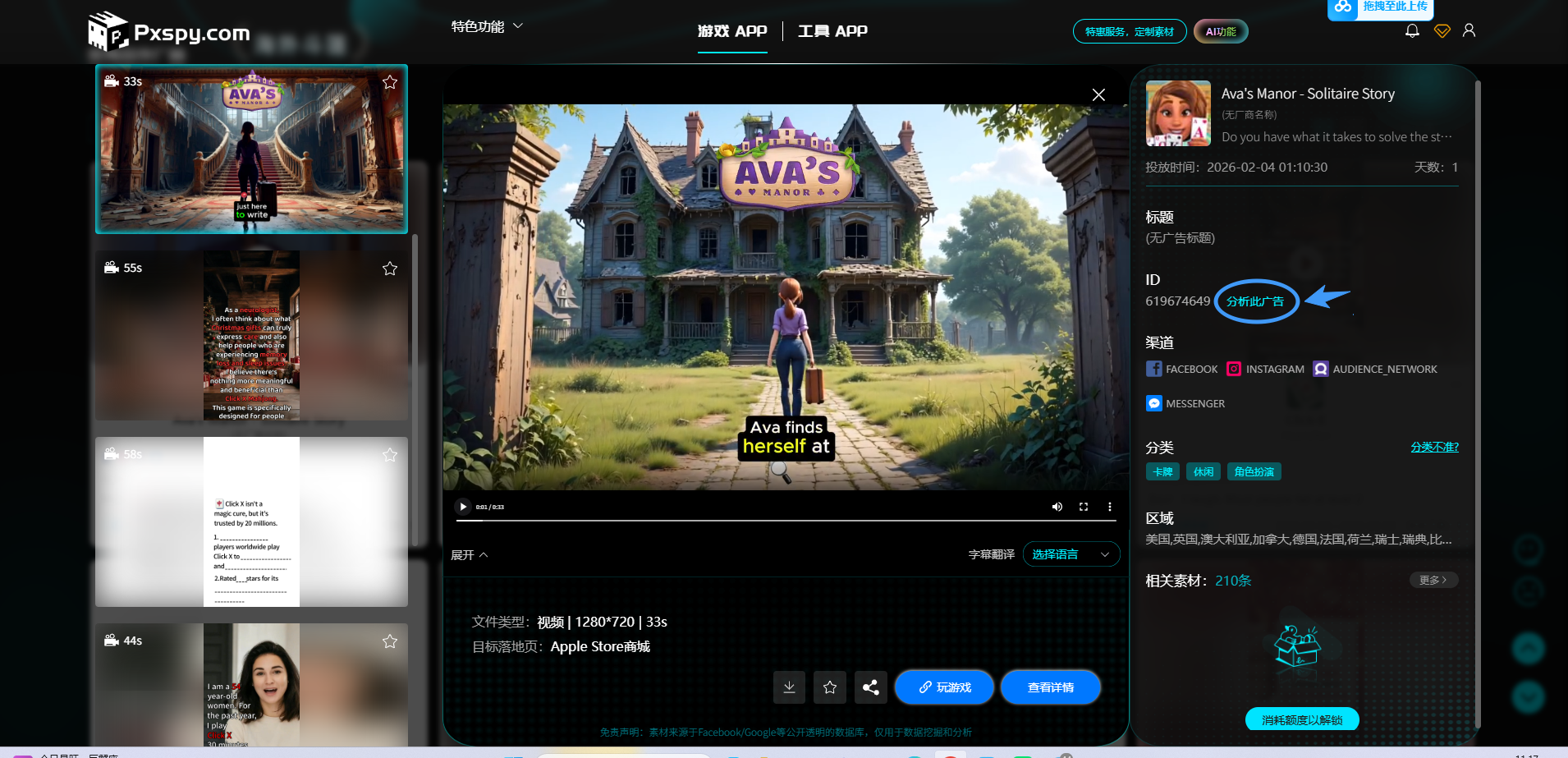
Task: Open the 55s neurologist ad thumbnail
Action: [x=251, y=336]
